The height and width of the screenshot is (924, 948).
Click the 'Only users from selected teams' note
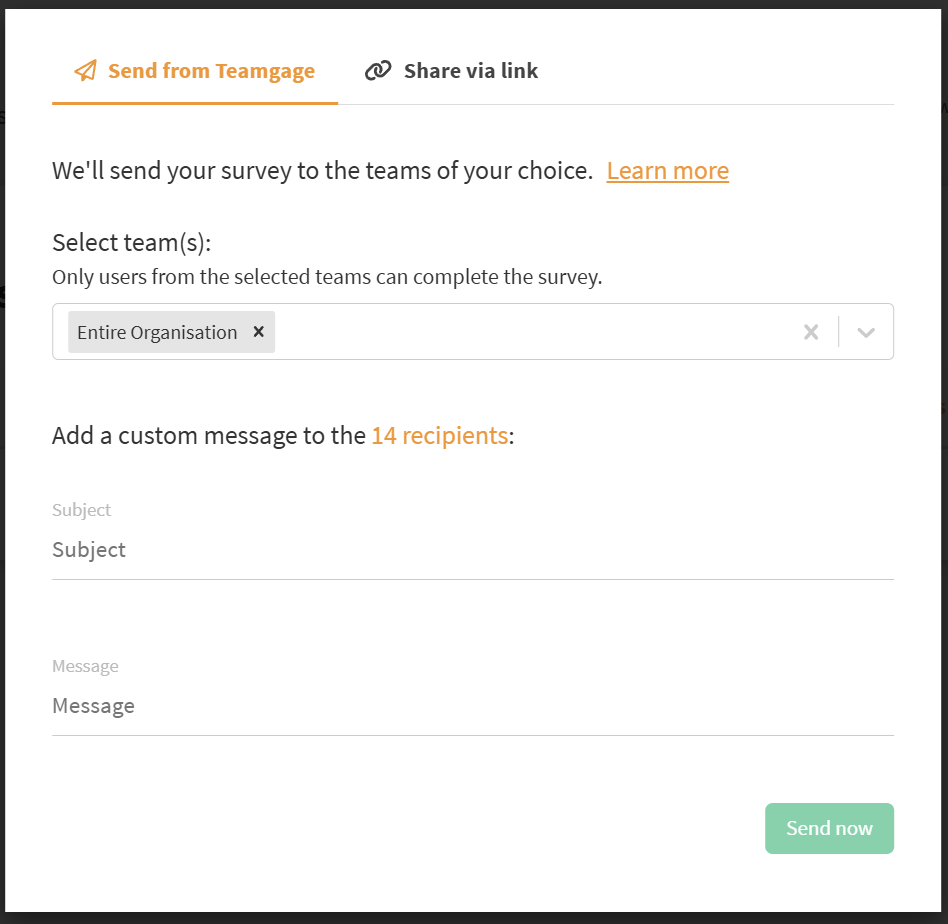(x=327, y=277)
